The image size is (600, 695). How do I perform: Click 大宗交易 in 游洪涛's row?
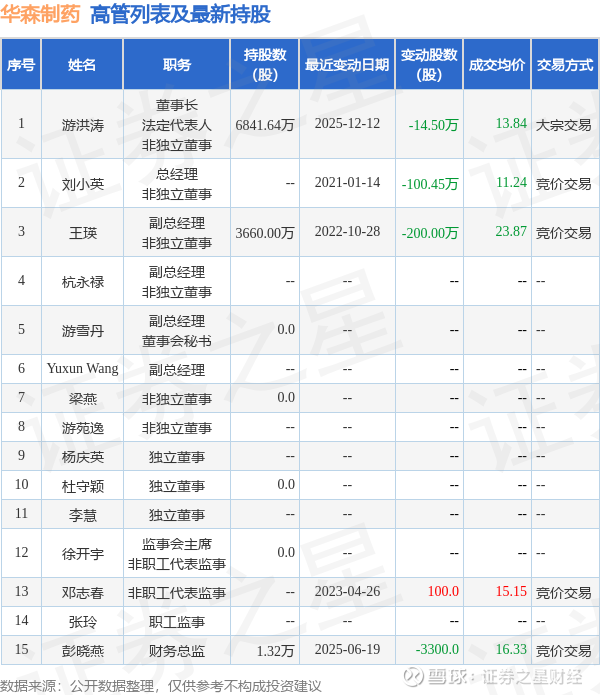[x=563, y=125]
